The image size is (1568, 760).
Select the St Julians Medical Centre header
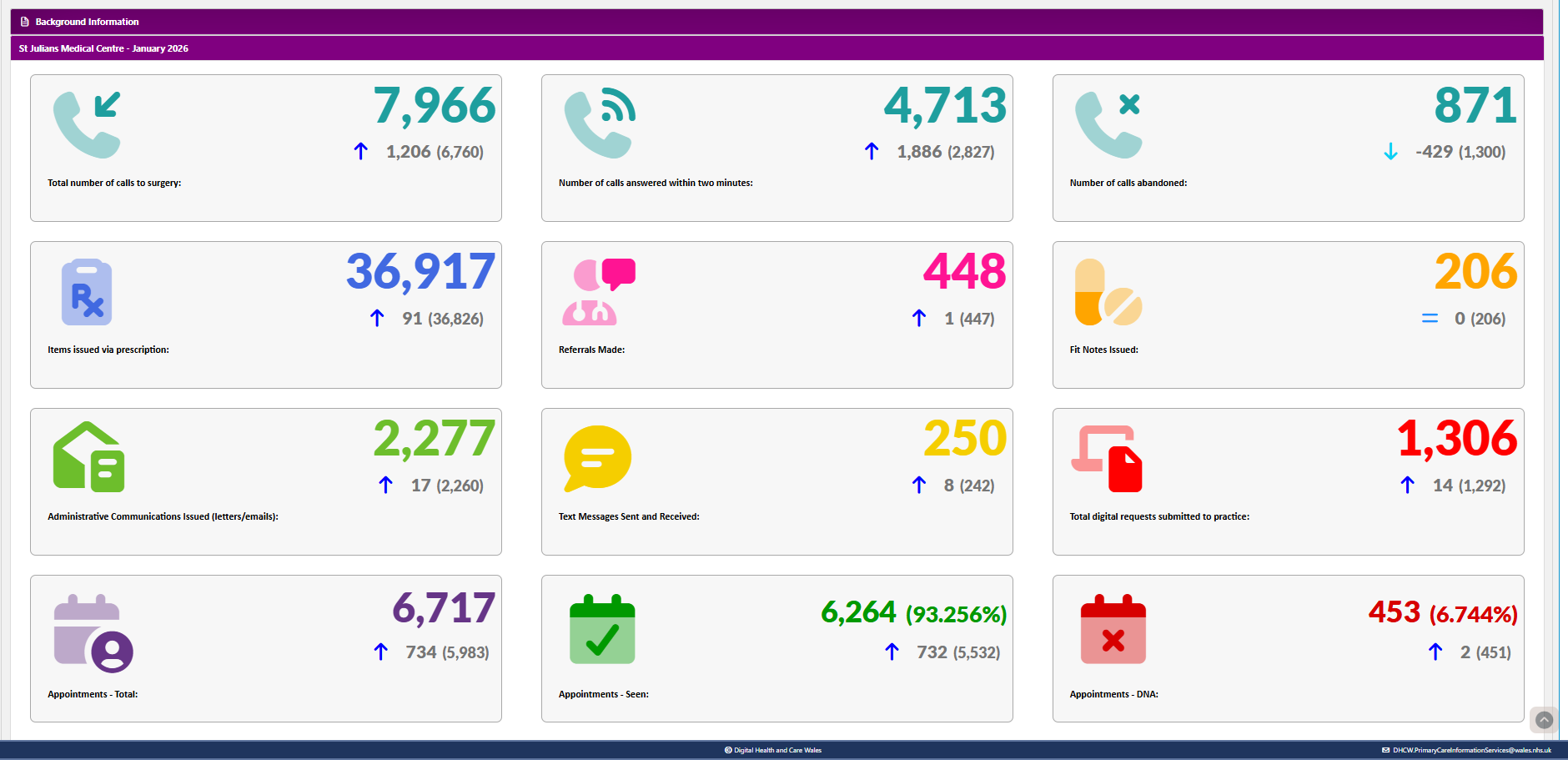103,48
